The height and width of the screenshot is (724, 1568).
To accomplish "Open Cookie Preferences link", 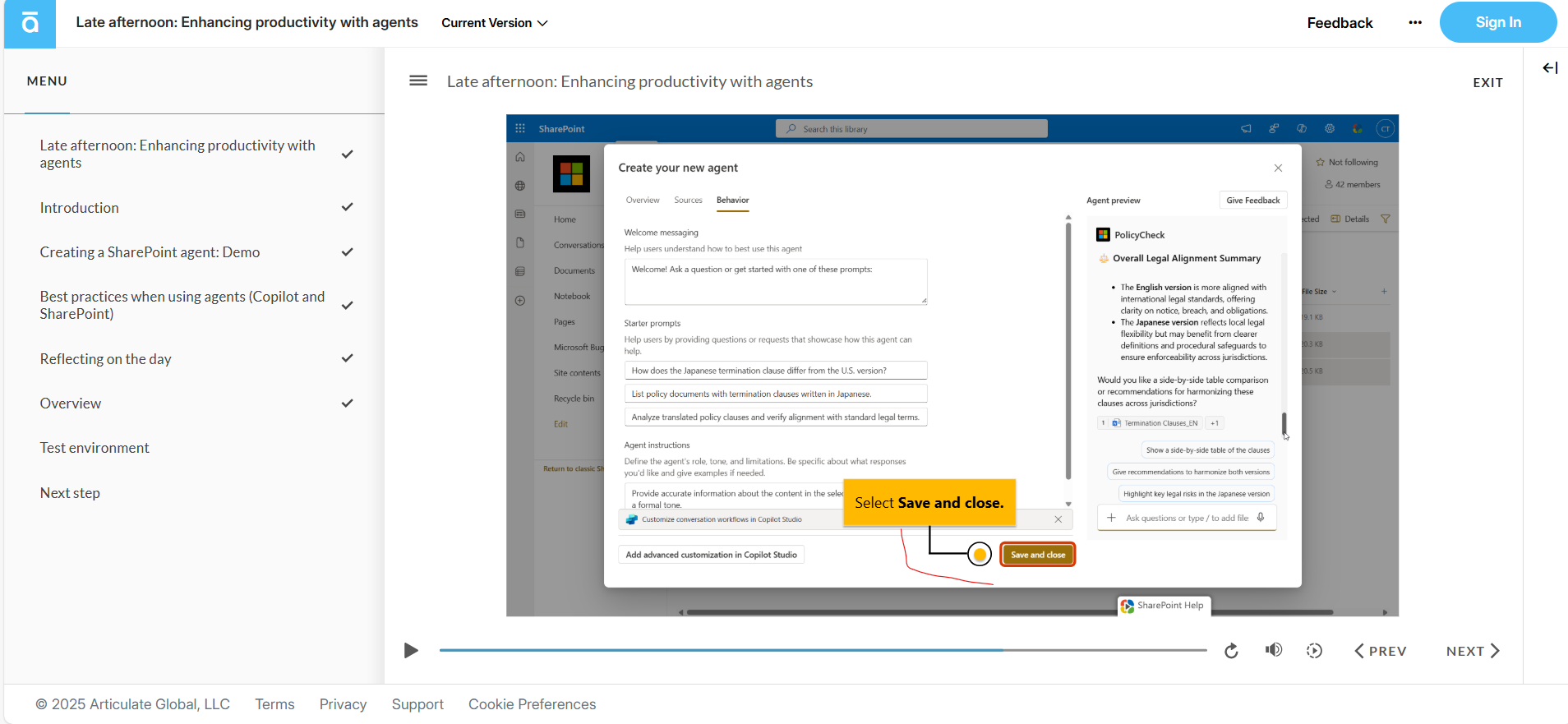I will point(532,704).
